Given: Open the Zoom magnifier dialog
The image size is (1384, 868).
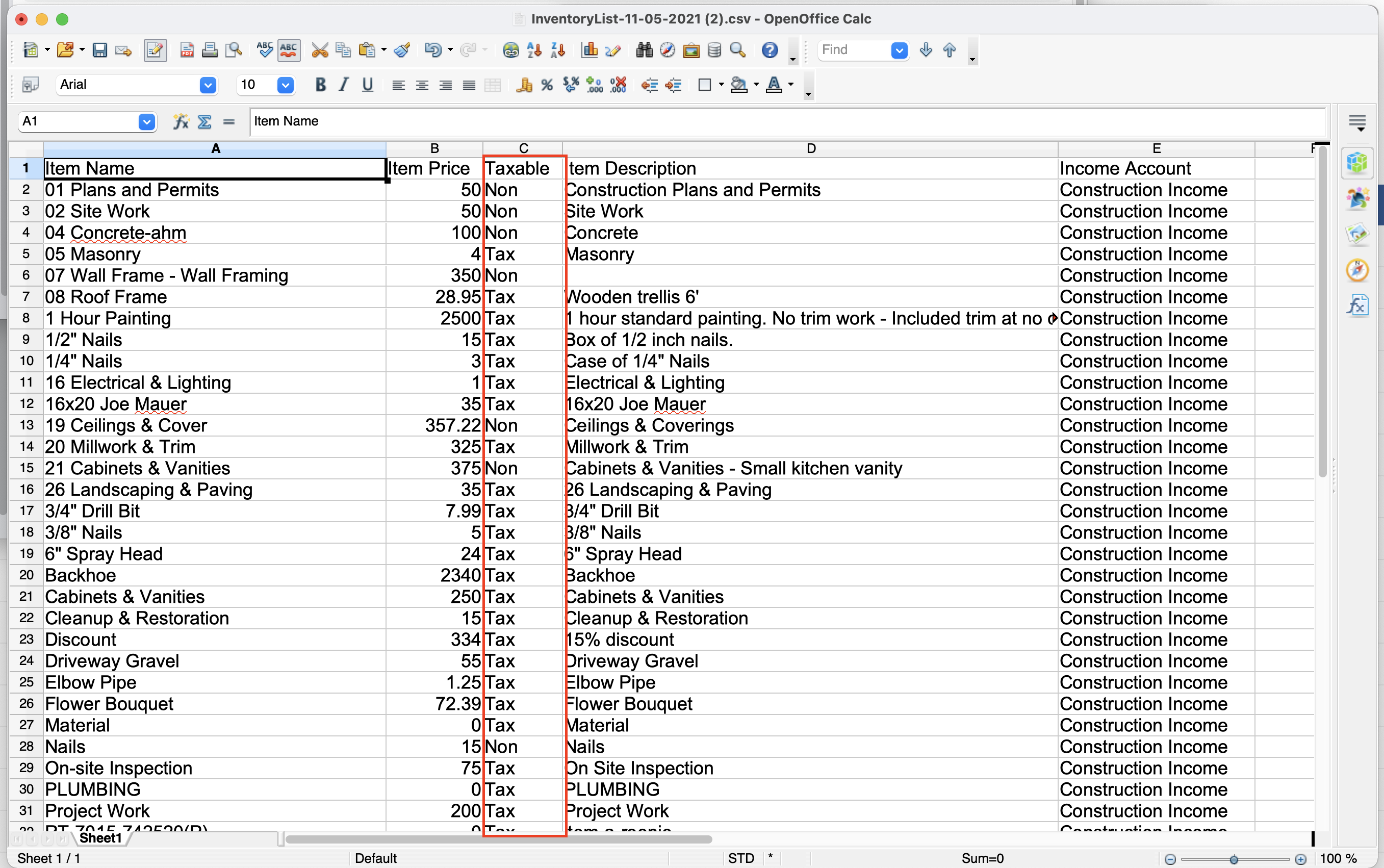Looking at the screenshot, I should tap(738, 50).
